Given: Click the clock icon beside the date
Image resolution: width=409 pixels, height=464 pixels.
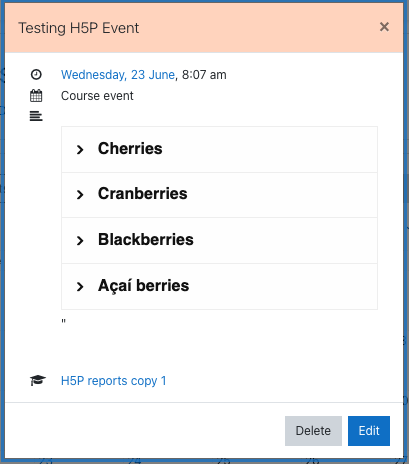Looking at the screenshot, I should [x=36, y=74].
